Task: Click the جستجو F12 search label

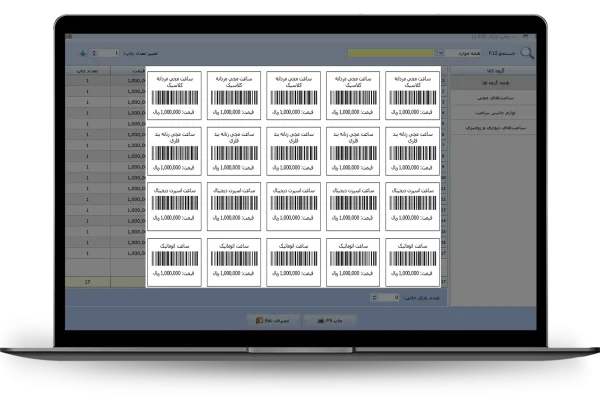Action: [x=502, y=53]
